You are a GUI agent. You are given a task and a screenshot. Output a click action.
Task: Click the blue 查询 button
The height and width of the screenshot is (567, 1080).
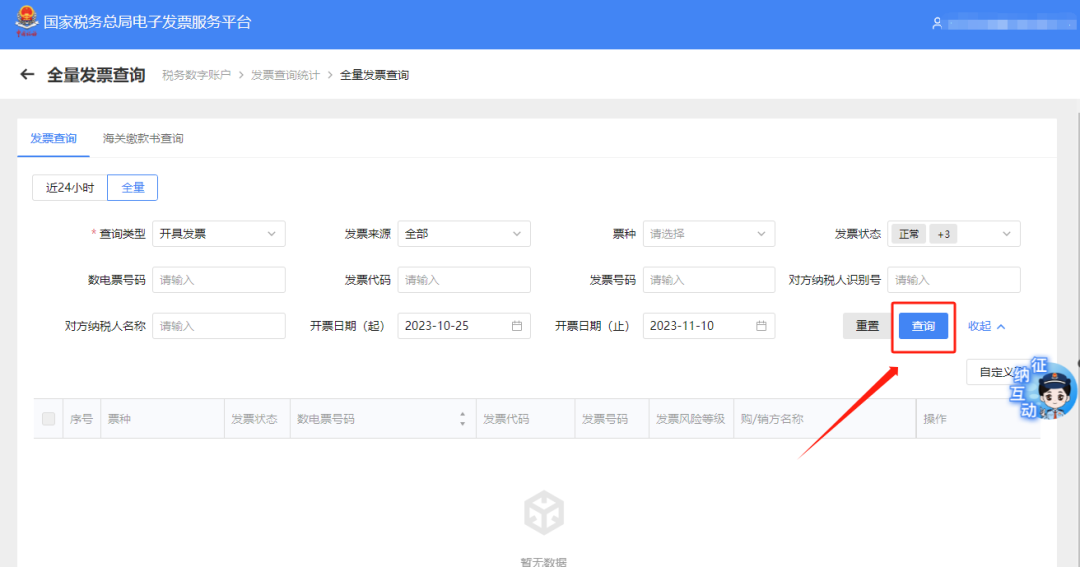pos(923,326)
